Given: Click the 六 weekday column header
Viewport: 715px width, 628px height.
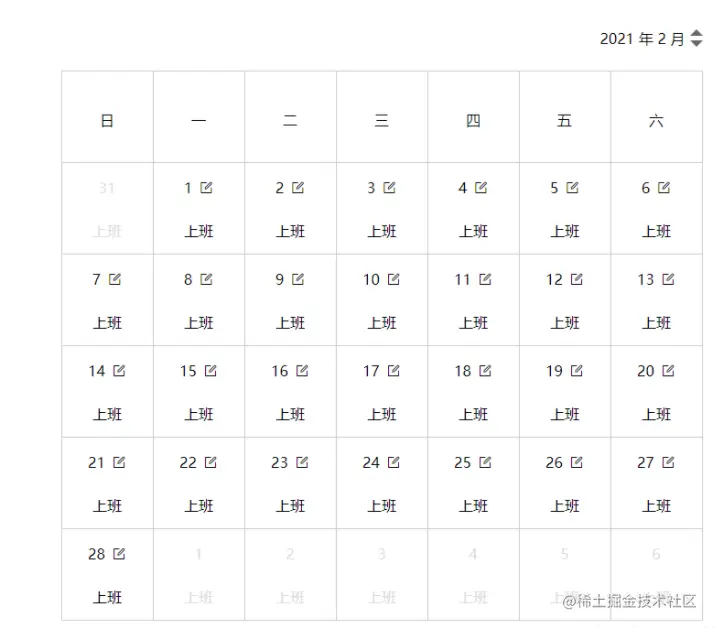Looking at the screenshot, I should pyautogui.click(x=656, y=121).
